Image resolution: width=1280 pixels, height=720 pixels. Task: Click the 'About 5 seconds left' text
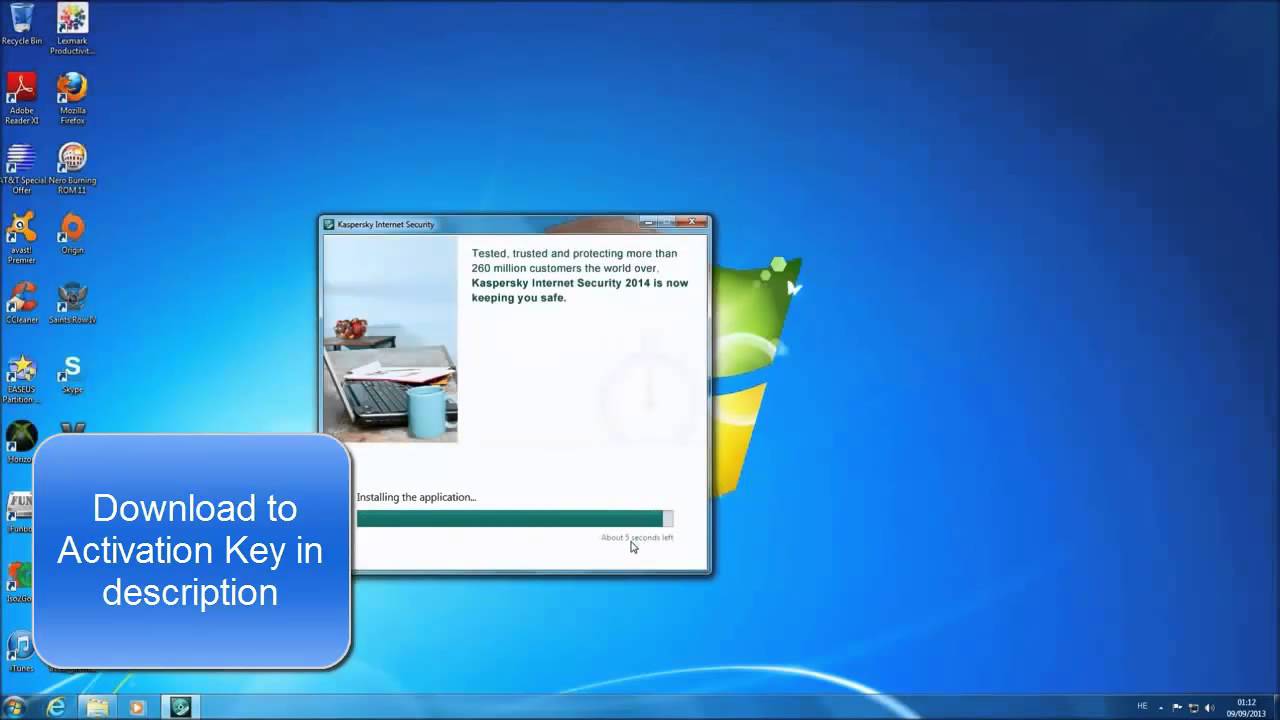[637, 537]
